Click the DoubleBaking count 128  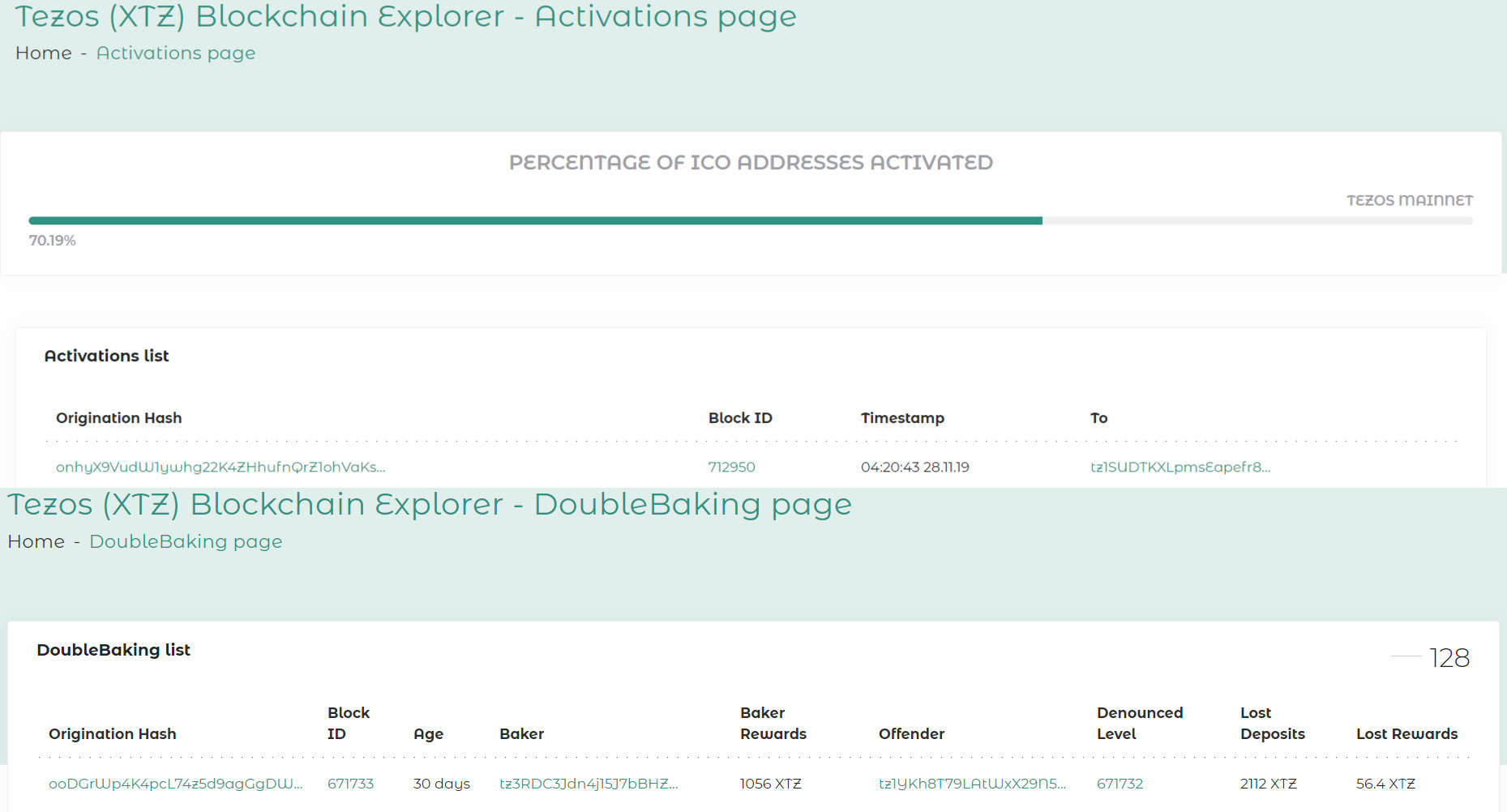pos(1449,658)
